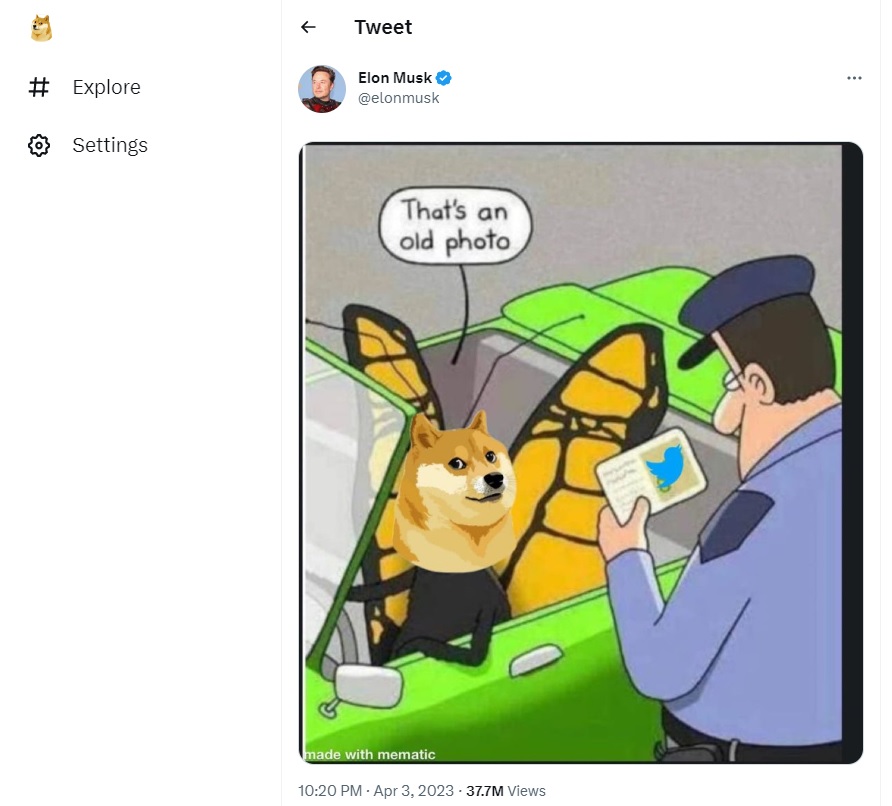Image resolution: width=892 pixels, height=806 pixels.
Task: Select the Settings label in sidebar
Action: [110, 145]
